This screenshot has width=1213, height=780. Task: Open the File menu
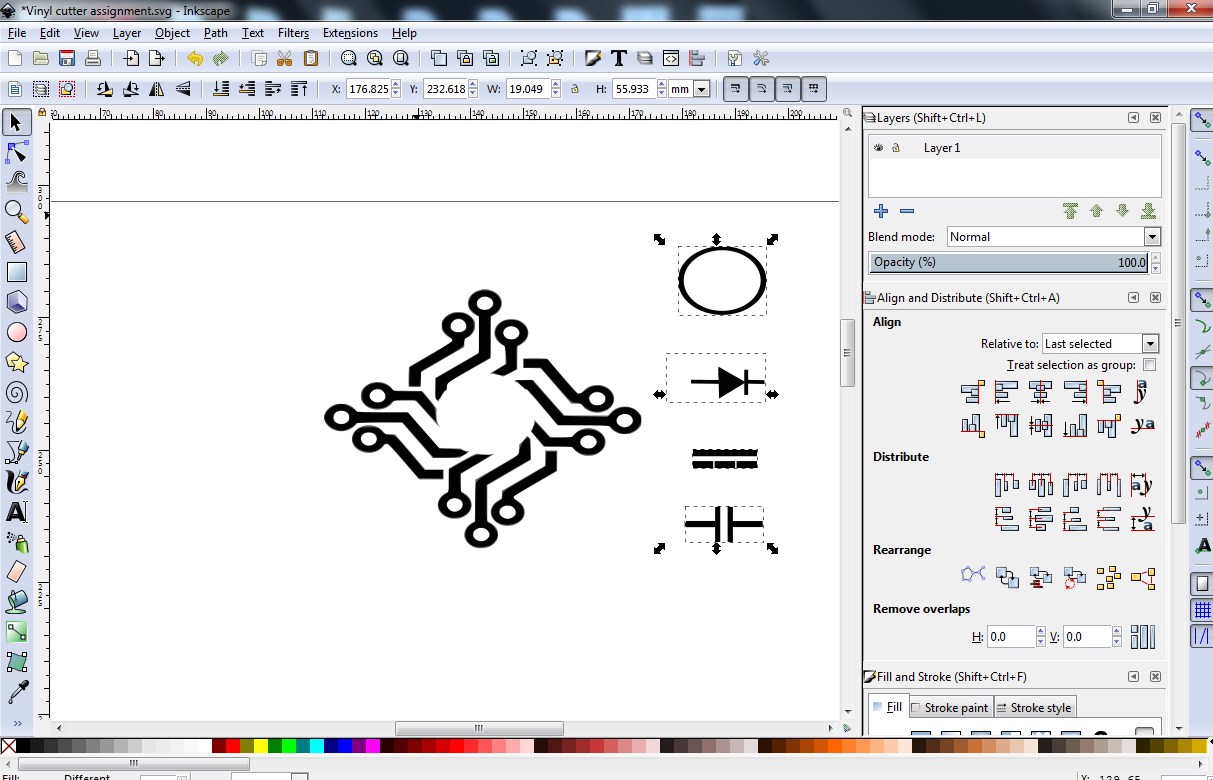pos(17,33)
